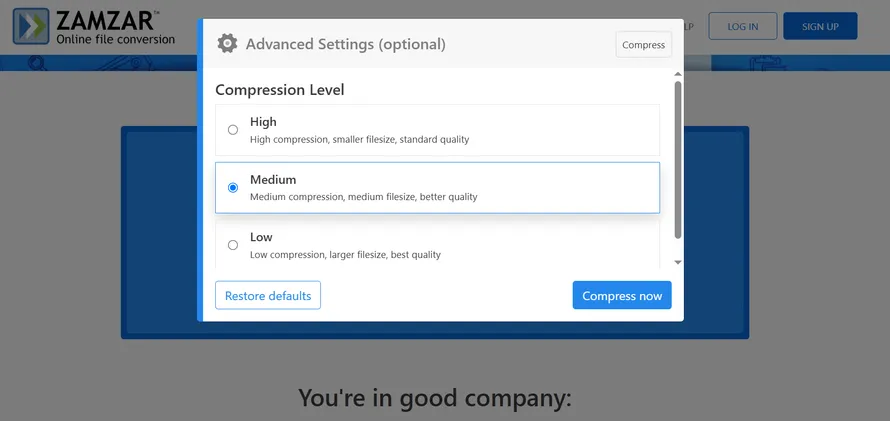Click the scrollbar up arrow
Image resolution: width=890 pixels, height=421 pixels.
click(x=678, y=74)
